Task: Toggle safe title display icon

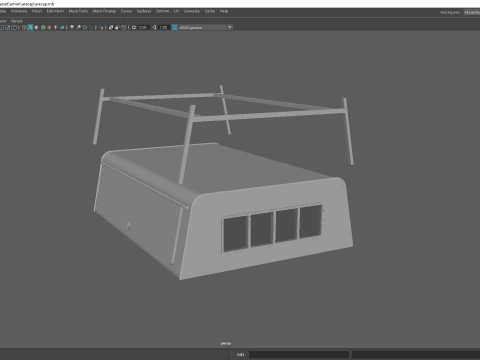Action: pos(14,27)
